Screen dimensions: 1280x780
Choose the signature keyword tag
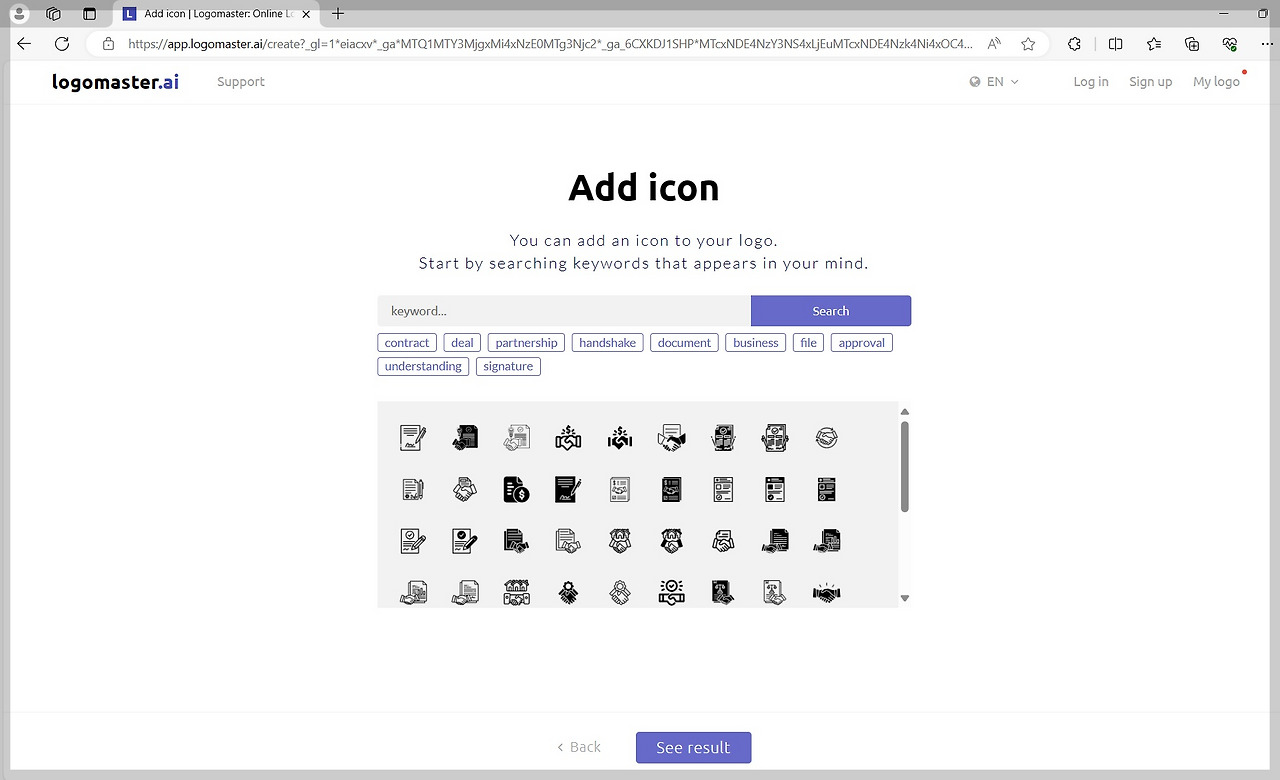pos(508,367)
